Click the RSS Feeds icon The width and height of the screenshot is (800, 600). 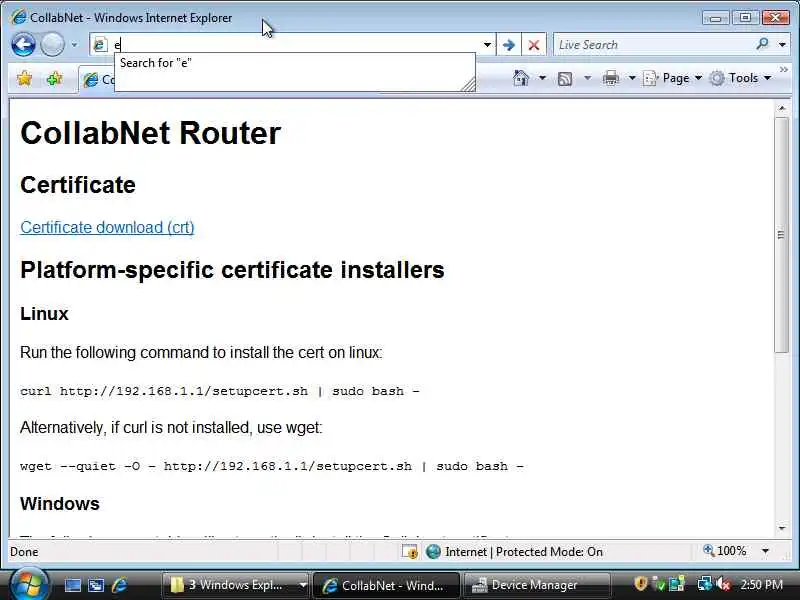coord(565,79)
